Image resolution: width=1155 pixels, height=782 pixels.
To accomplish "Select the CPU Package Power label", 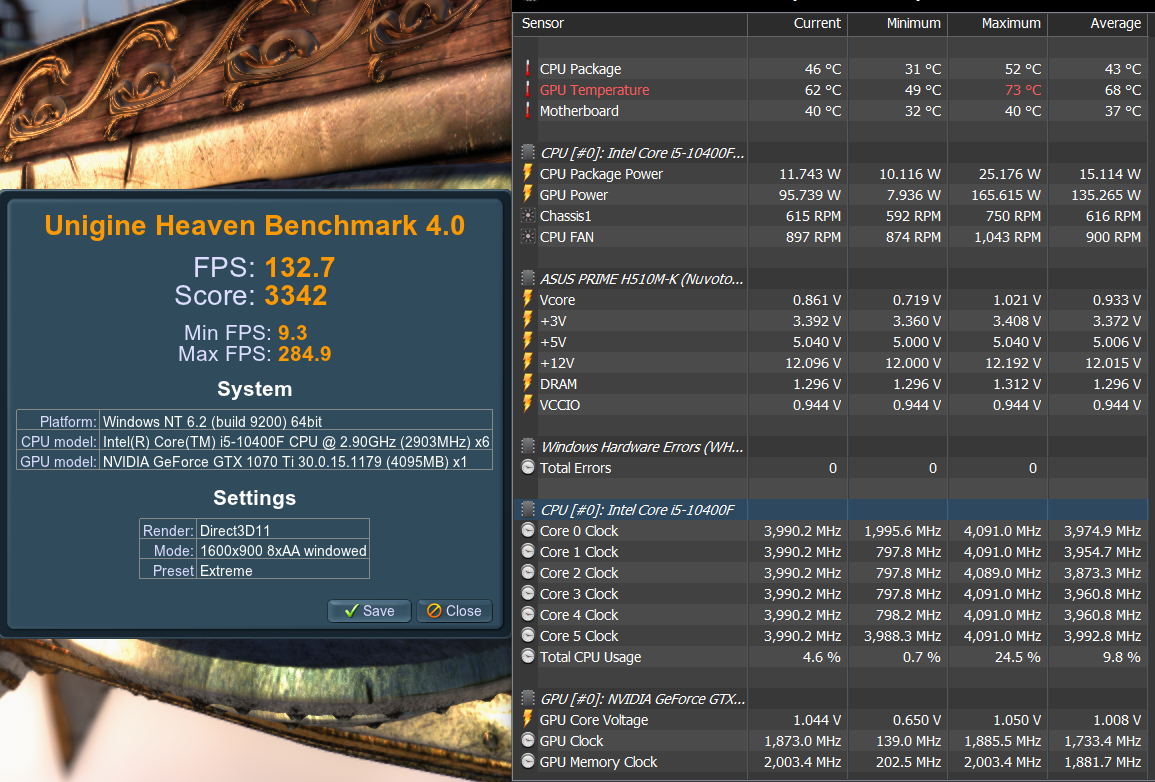I will pyautogui.click(x=601, y=174).
